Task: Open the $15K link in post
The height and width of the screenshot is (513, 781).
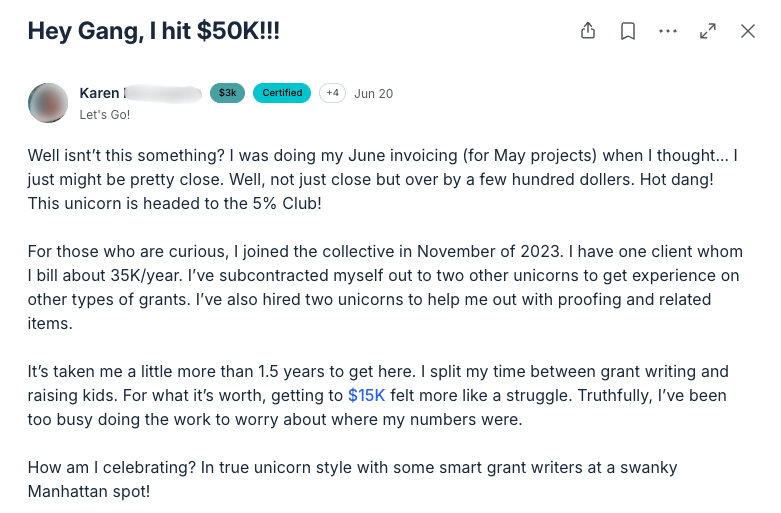Action: coord(366,395)
